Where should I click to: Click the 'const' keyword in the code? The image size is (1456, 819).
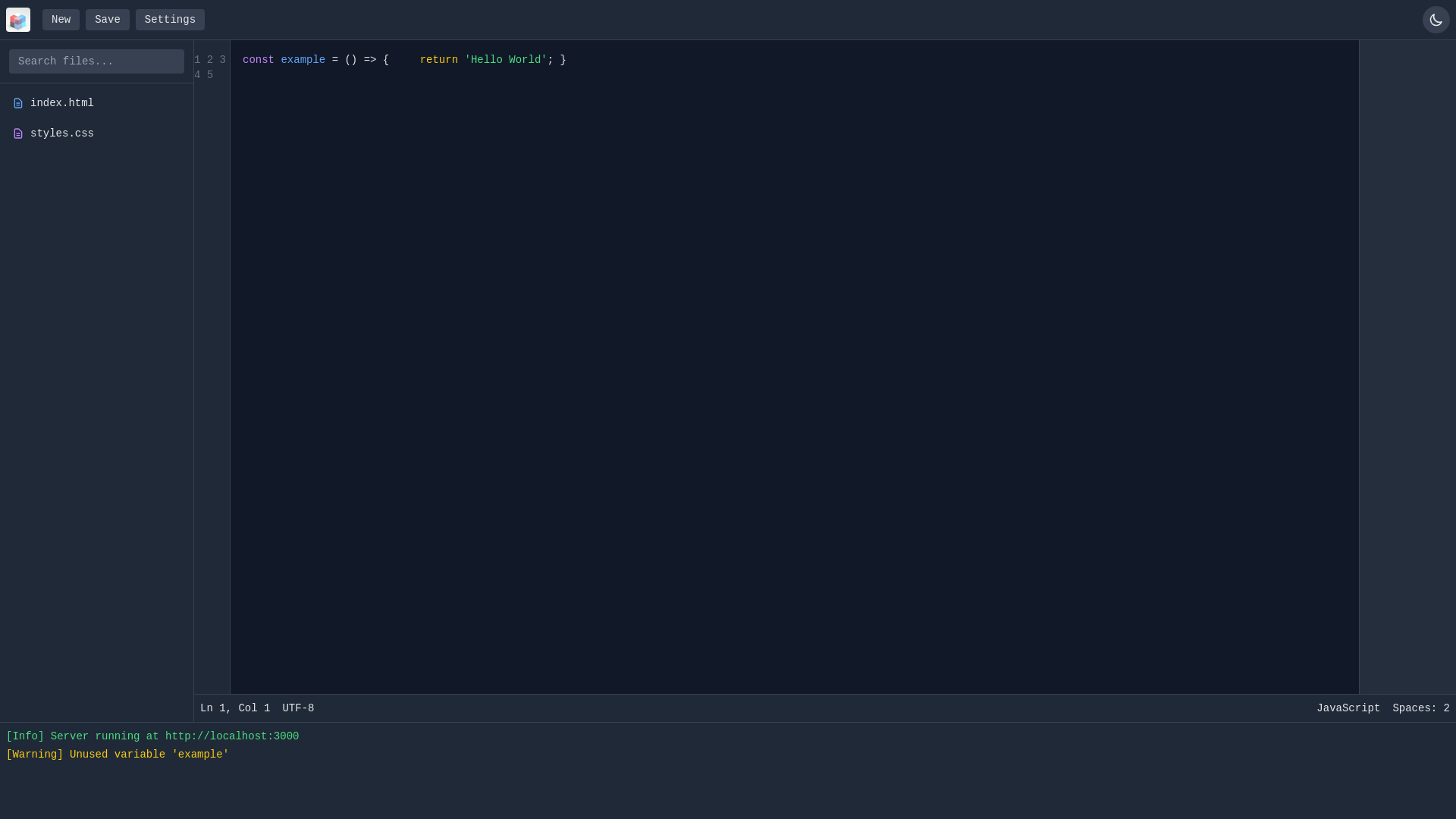tap(259, 60)
